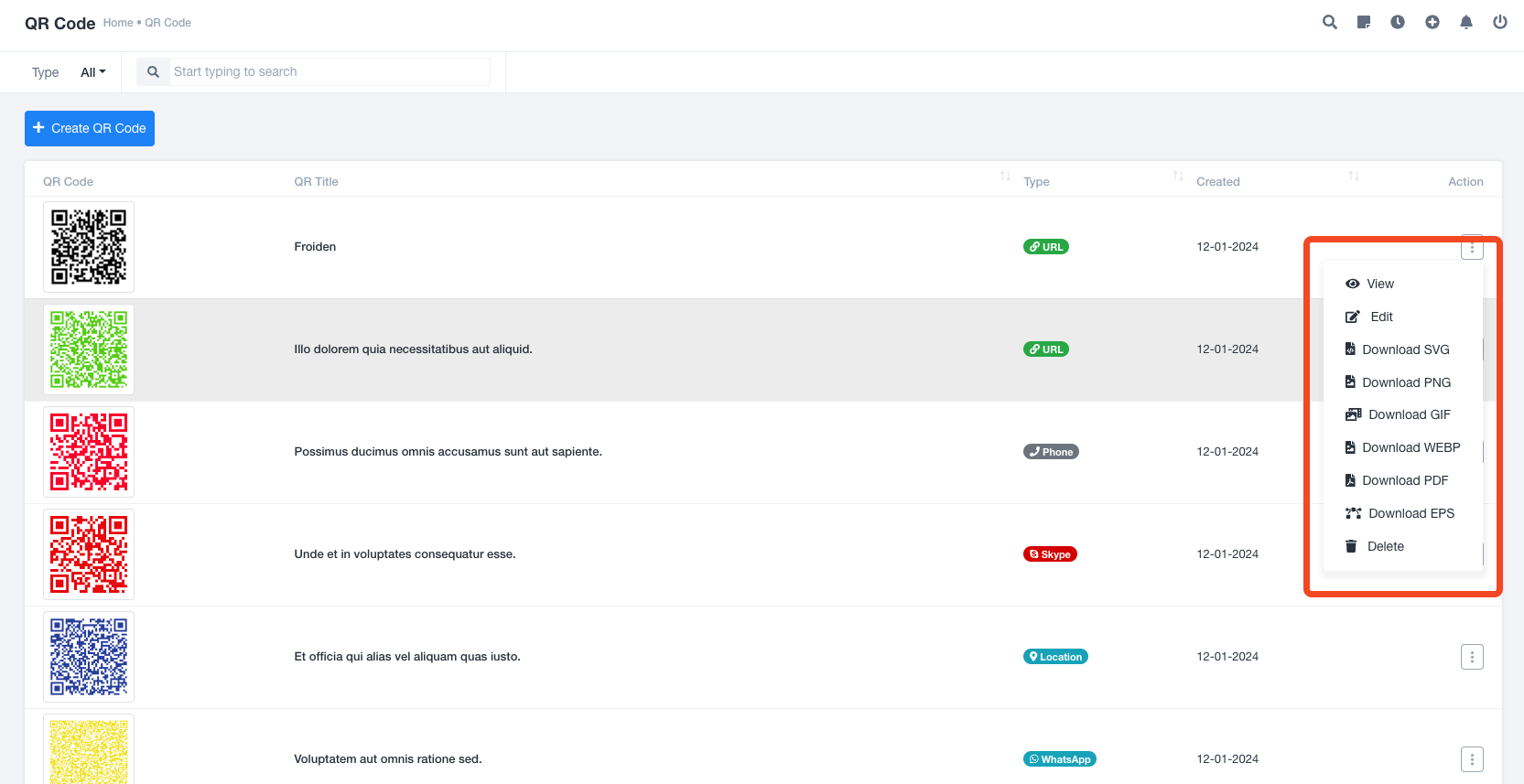Click the QR Title column header
1524x784 pixels.
pos(316,182)
